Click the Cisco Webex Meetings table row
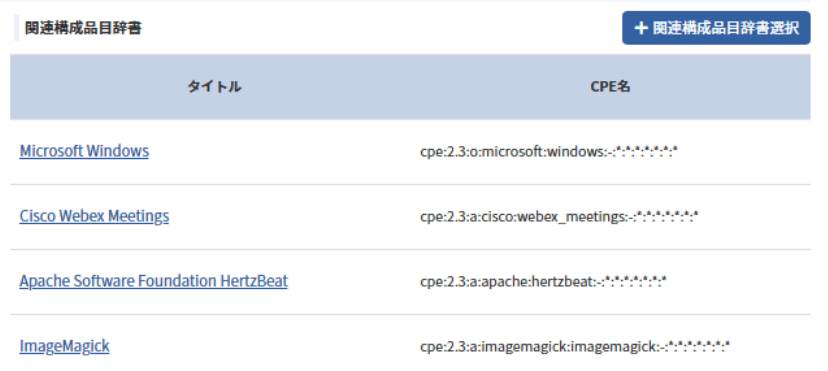The image size is (828, 371). click(x=410, y=217)
